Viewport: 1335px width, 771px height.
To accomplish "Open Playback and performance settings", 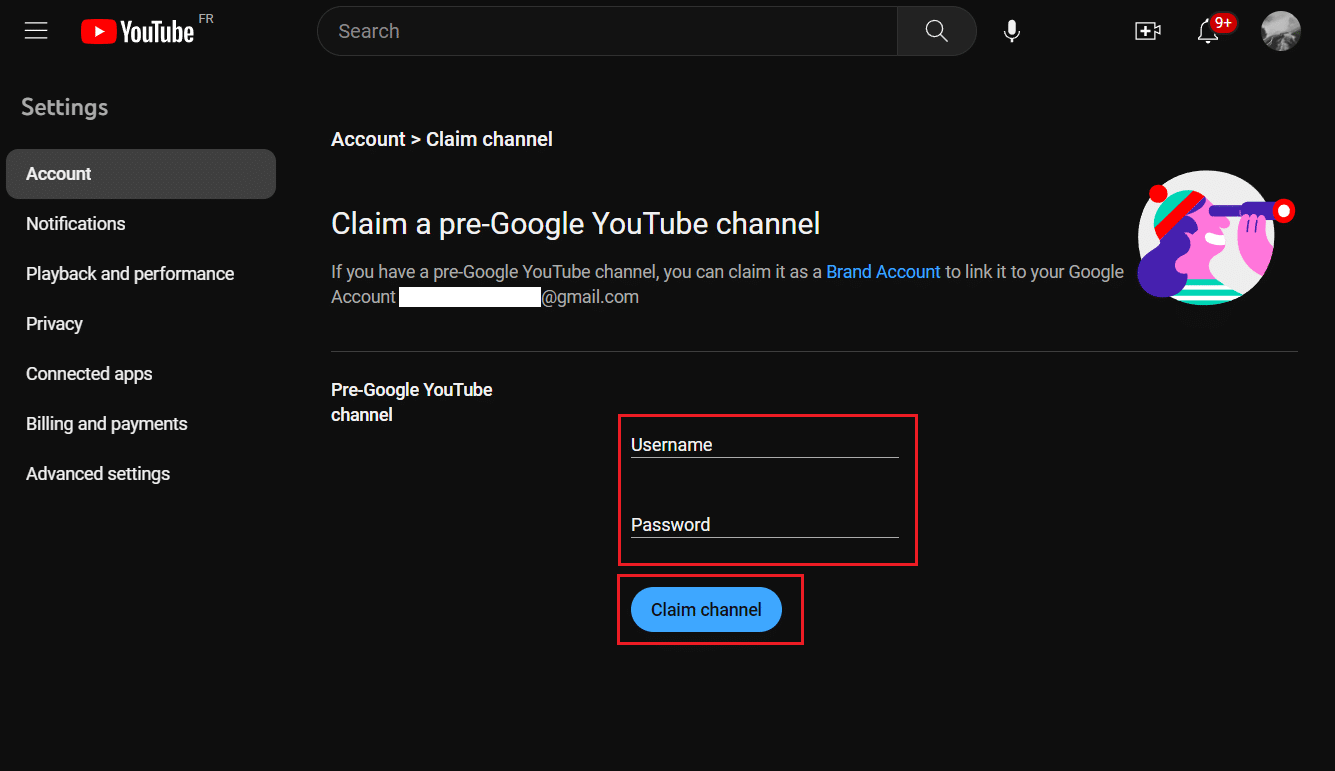I will pyautogui.click(x=141, y=274).
